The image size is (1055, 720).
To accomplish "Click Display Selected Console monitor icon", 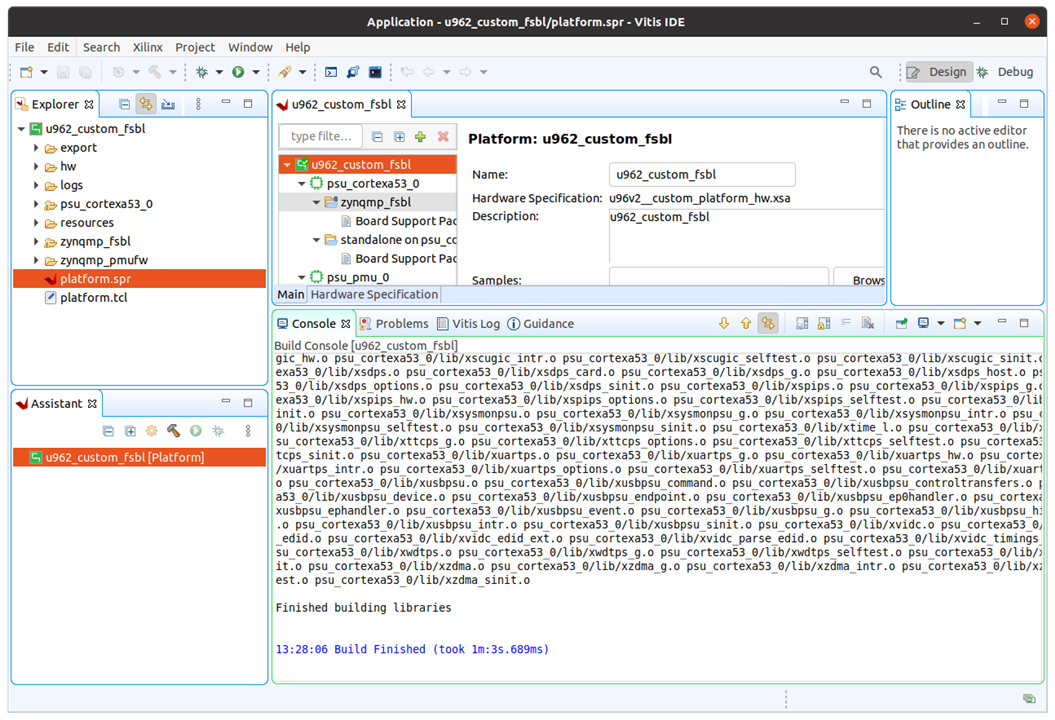I will coord(924,324).
